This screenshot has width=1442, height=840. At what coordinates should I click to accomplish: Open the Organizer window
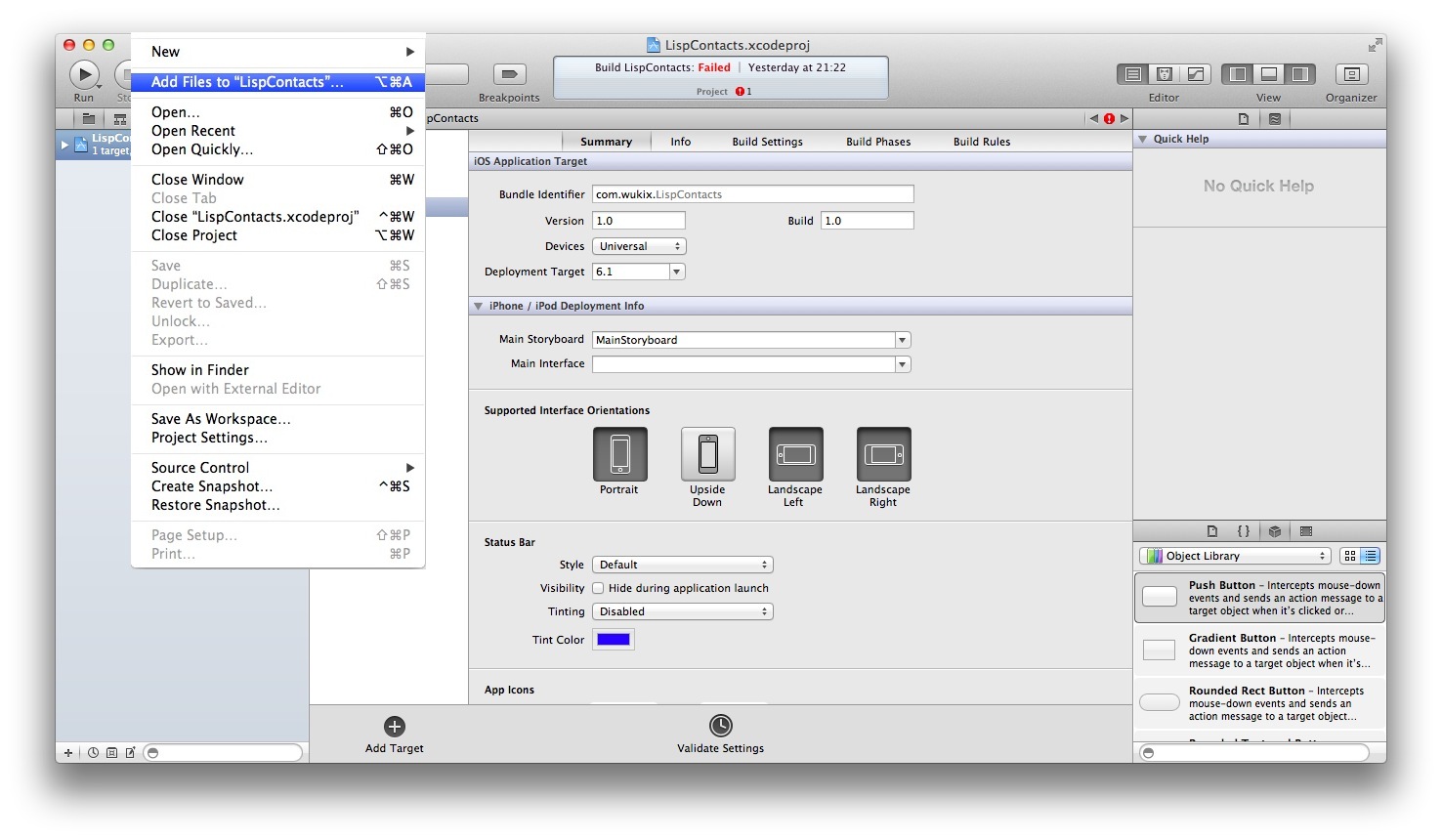(x=1351, y=74)
